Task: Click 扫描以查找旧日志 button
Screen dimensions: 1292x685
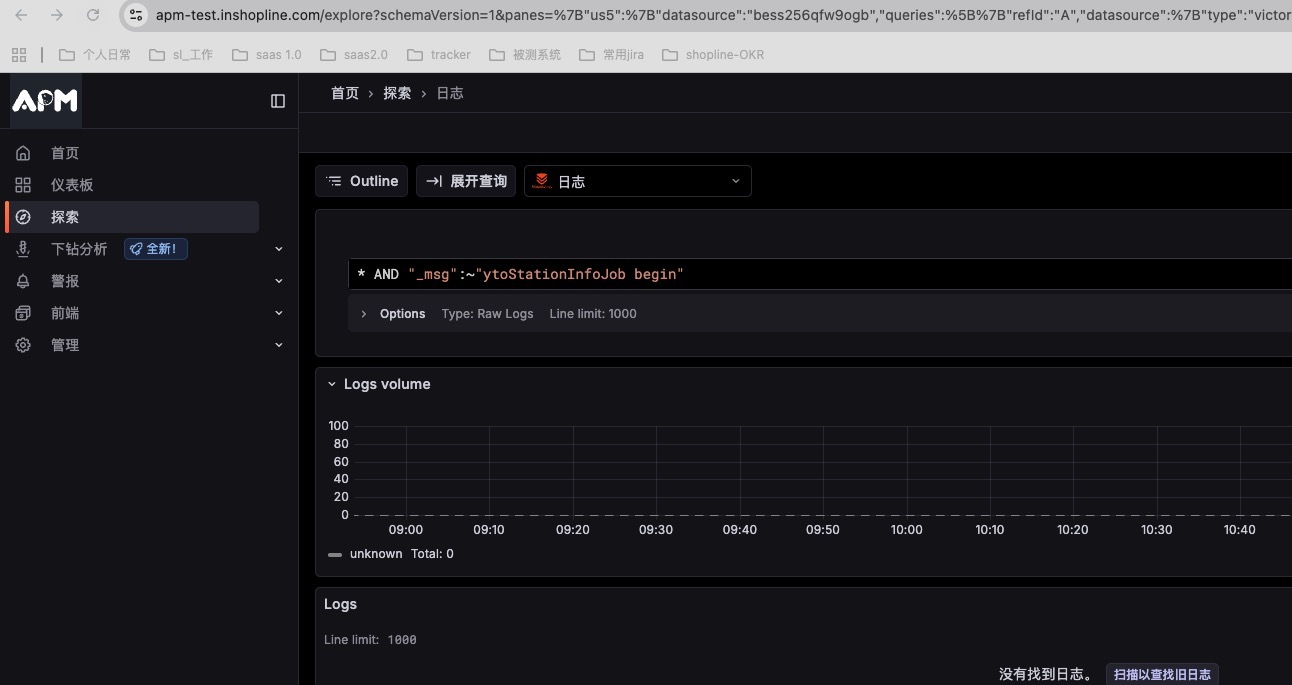Action: coord(1162,675)
